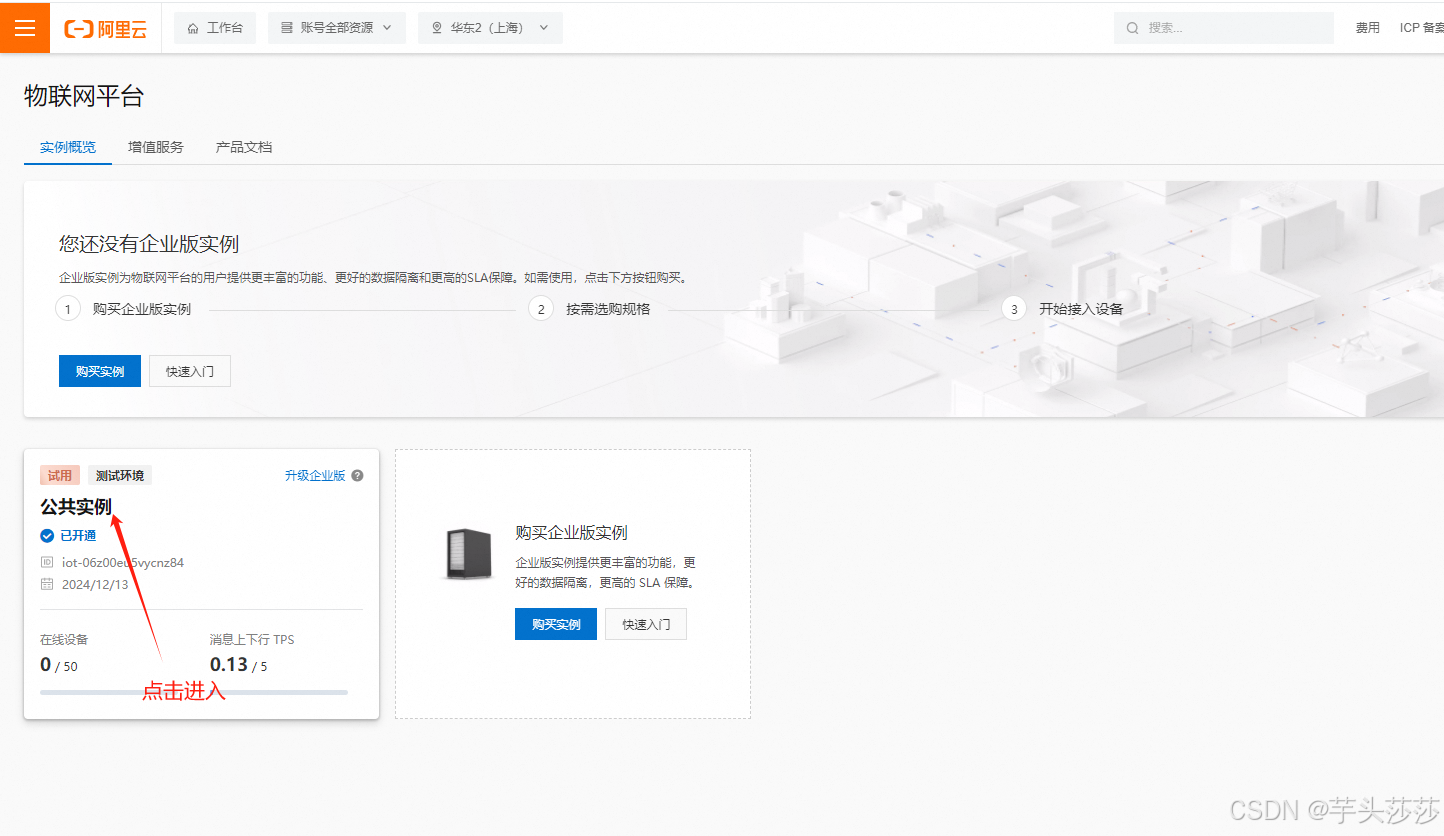Image resolution: width=1444 pixels, height=836 pixels.
Task: Click the Alibaba Cloud logo
Action: point(105,29)
